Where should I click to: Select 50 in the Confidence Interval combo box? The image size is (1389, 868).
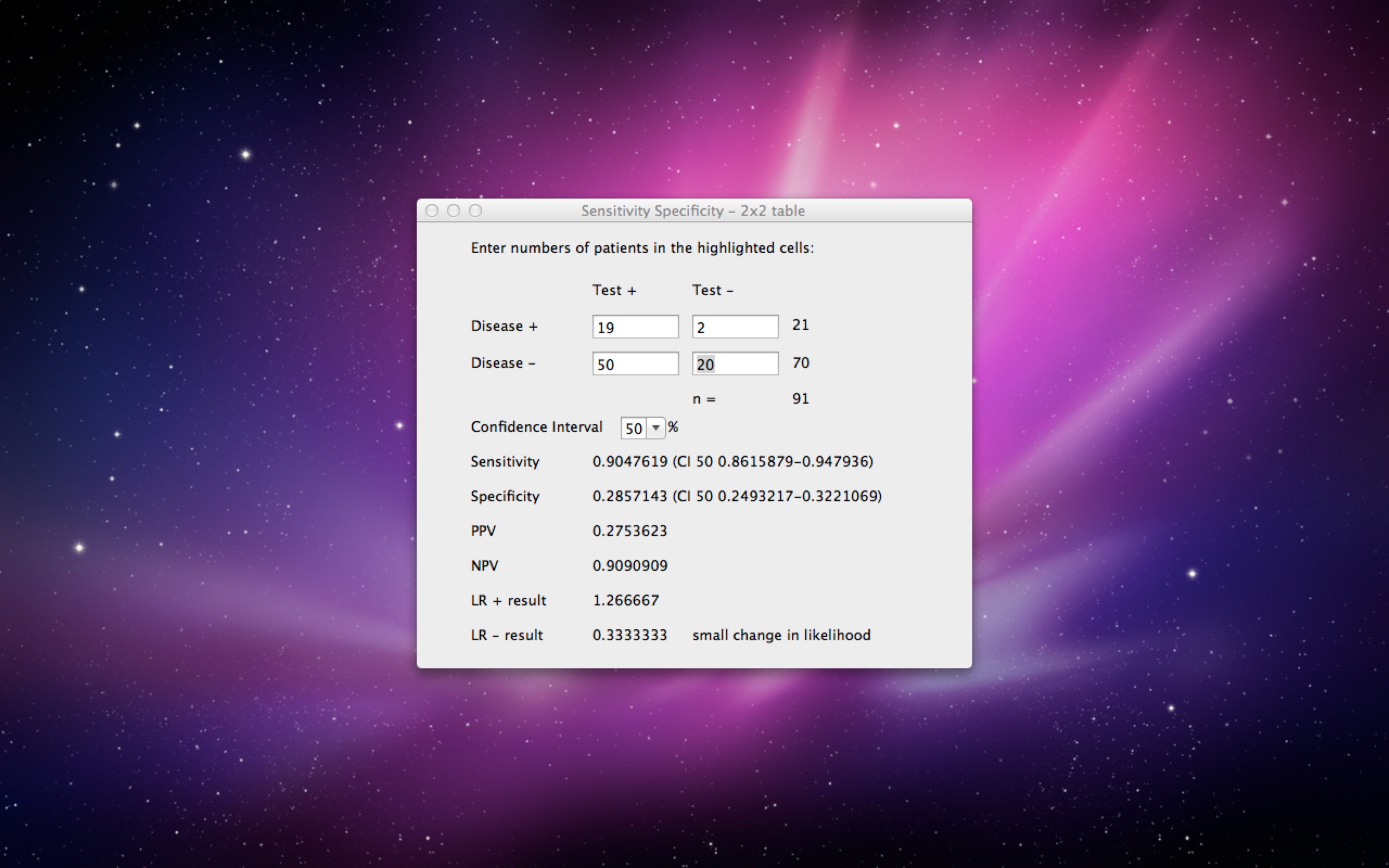[634, 428]
